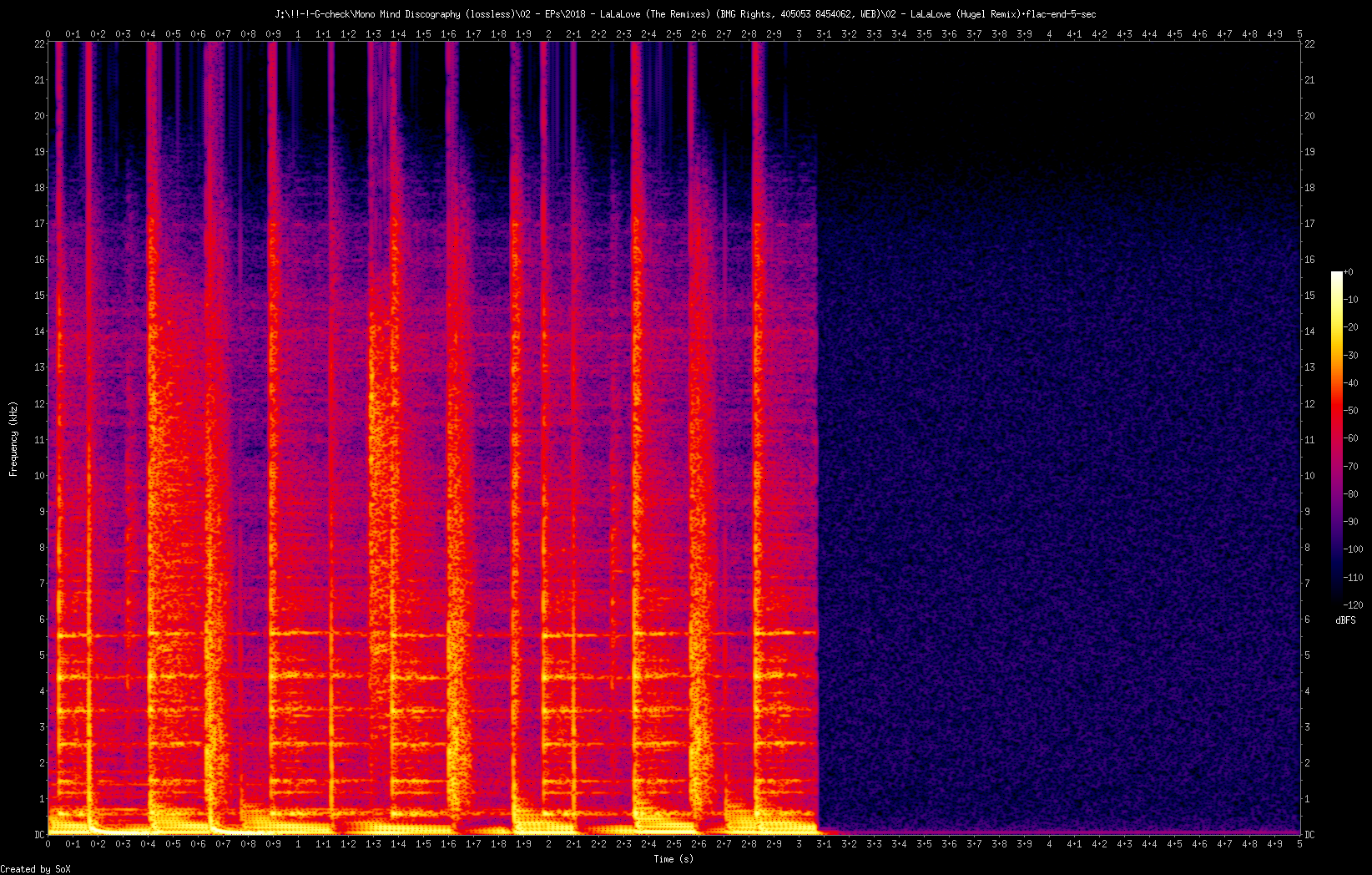Click "18" on the right frequency axis
The image size is (1372, 875).
tap(1309, 188)
